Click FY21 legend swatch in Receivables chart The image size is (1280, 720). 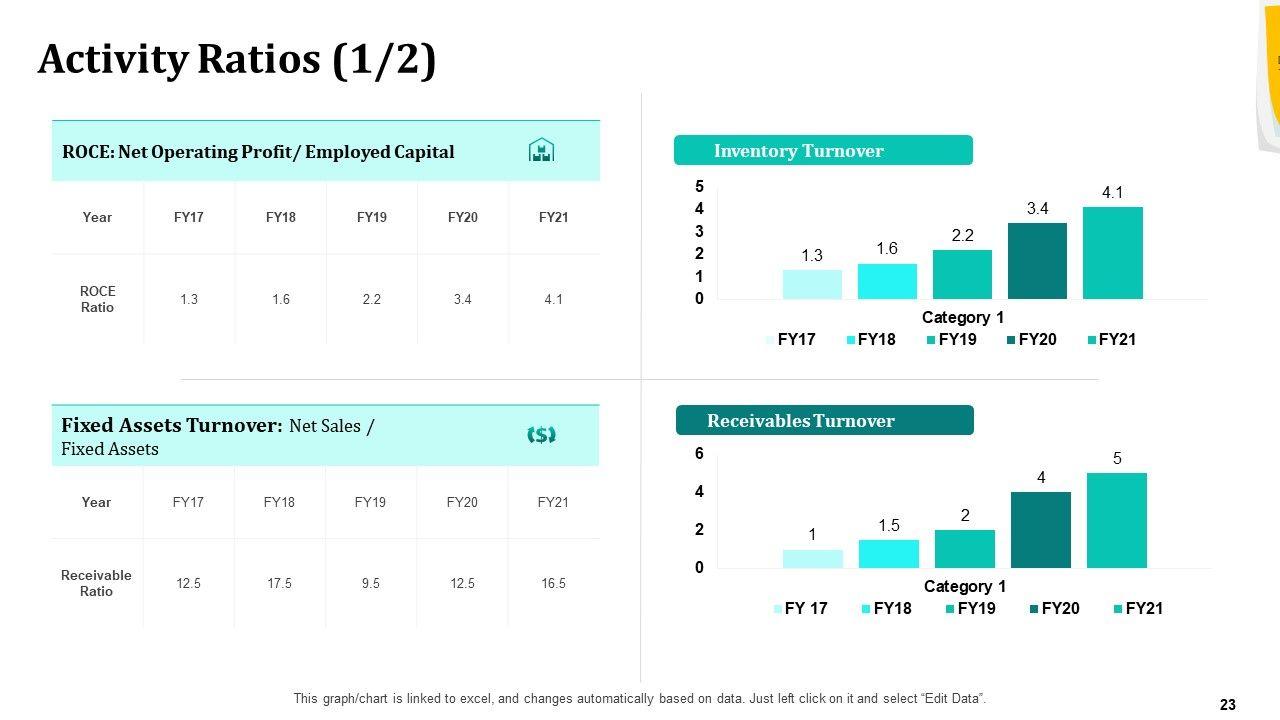(1118, 609)
